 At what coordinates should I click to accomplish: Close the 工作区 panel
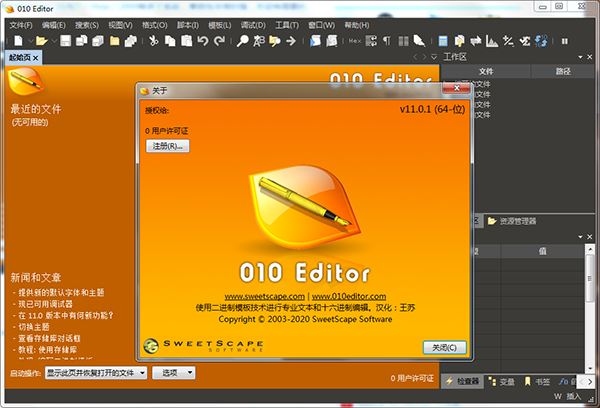pos(590,57)
